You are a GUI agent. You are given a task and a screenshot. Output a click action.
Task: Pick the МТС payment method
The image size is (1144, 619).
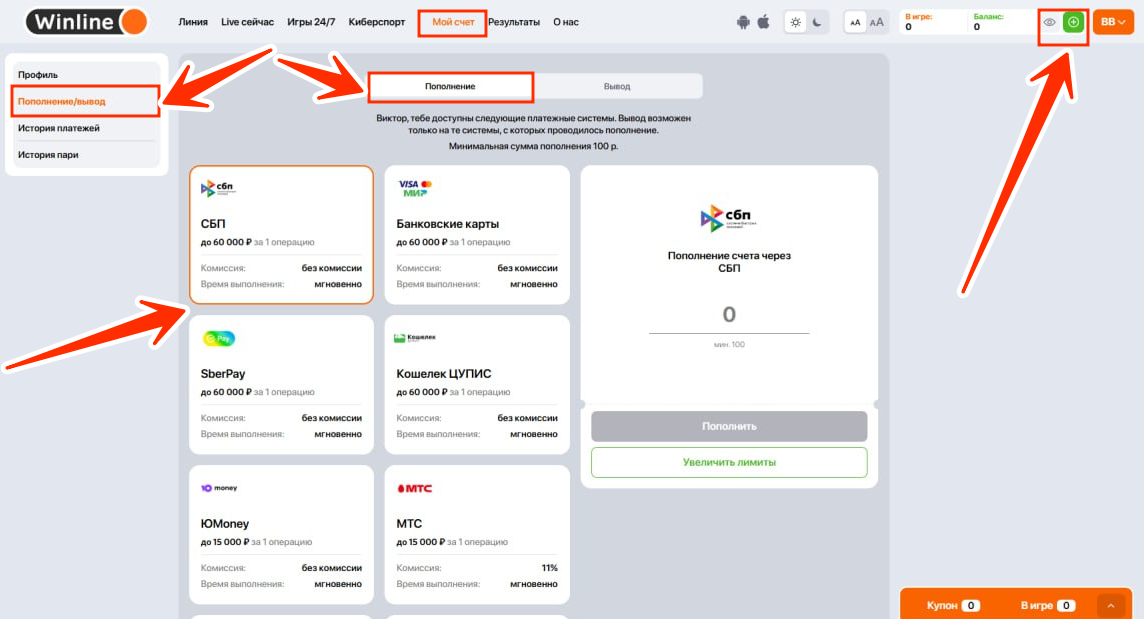click(x=477, y=535)
